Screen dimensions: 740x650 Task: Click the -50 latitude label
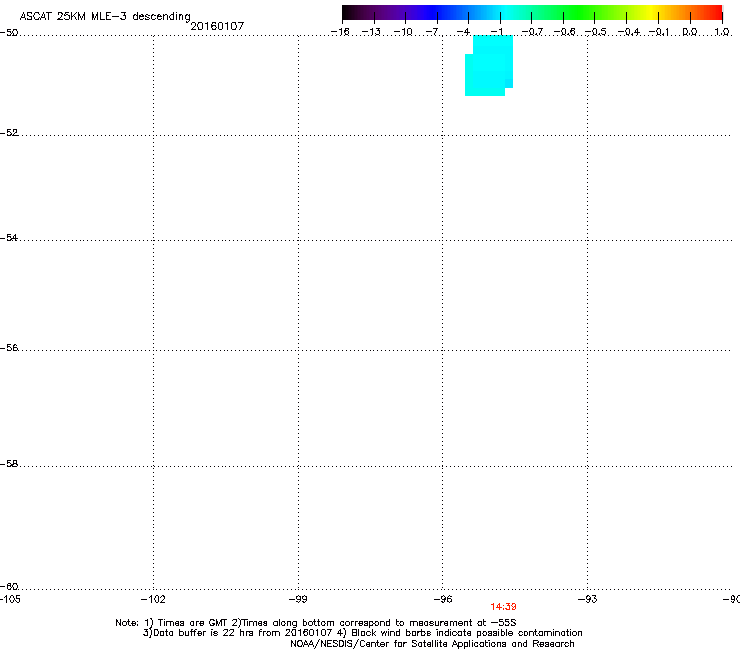pyautogui.click(x=9, y=33)
